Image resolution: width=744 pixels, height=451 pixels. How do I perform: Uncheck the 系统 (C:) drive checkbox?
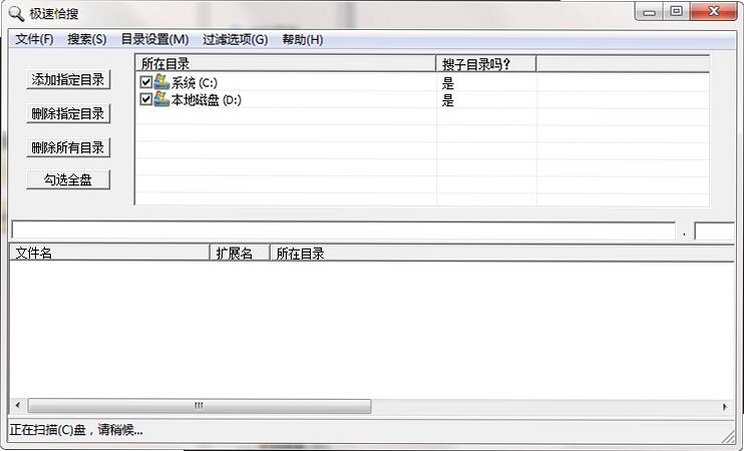(x=146, y=83)
